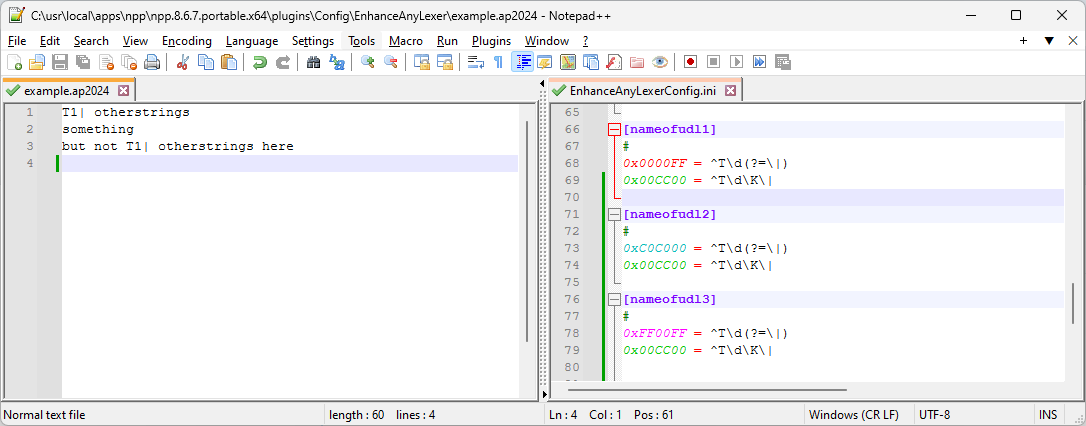
Task: Undo the last edit with green arrow
Action: [x=260, y=62]
